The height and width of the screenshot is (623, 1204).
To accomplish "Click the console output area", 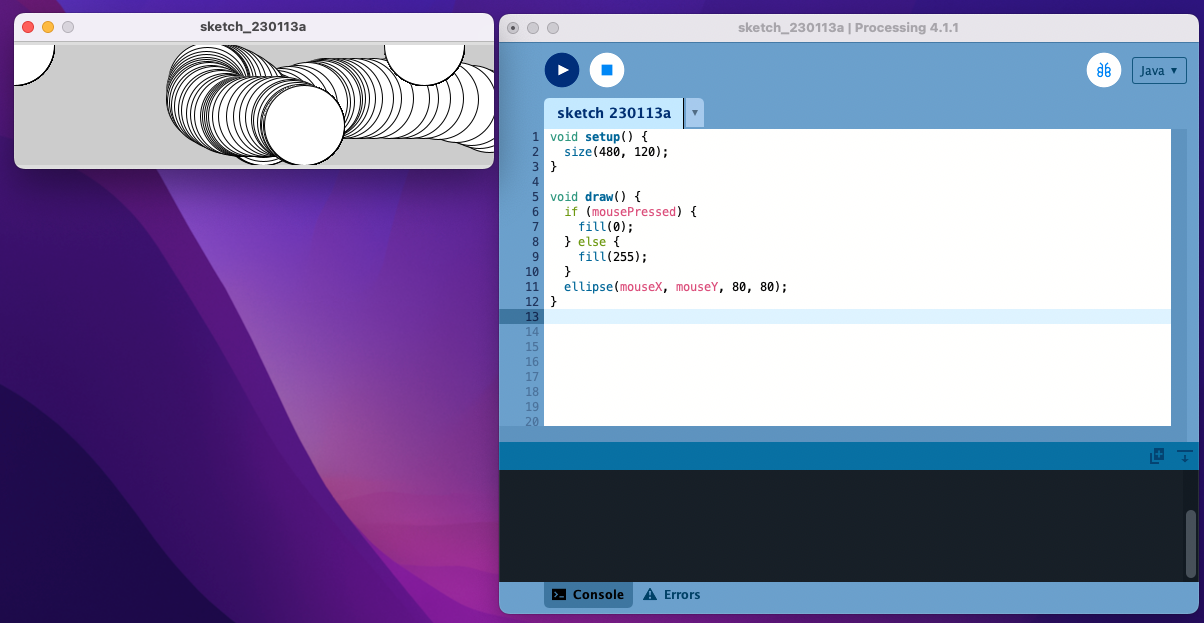I will coord(841,526).
